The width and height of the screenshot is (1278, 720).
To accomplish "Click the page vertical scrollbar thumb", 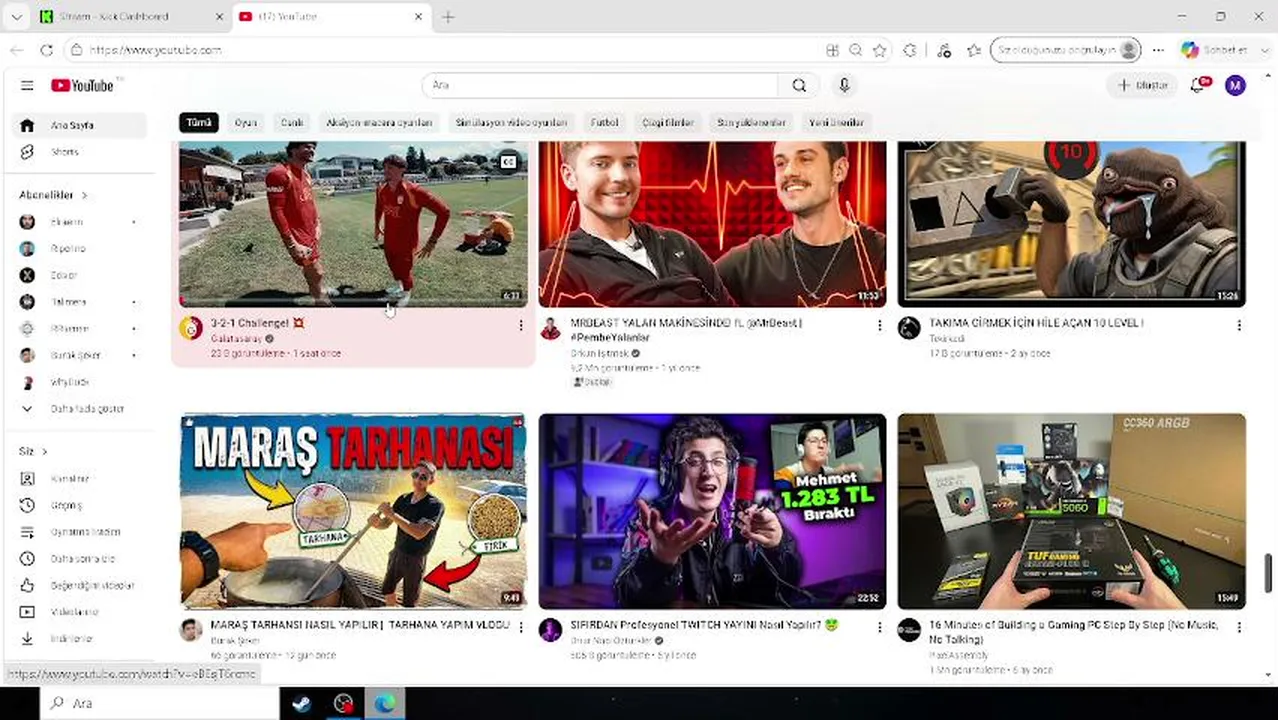I will point(1270,573).
